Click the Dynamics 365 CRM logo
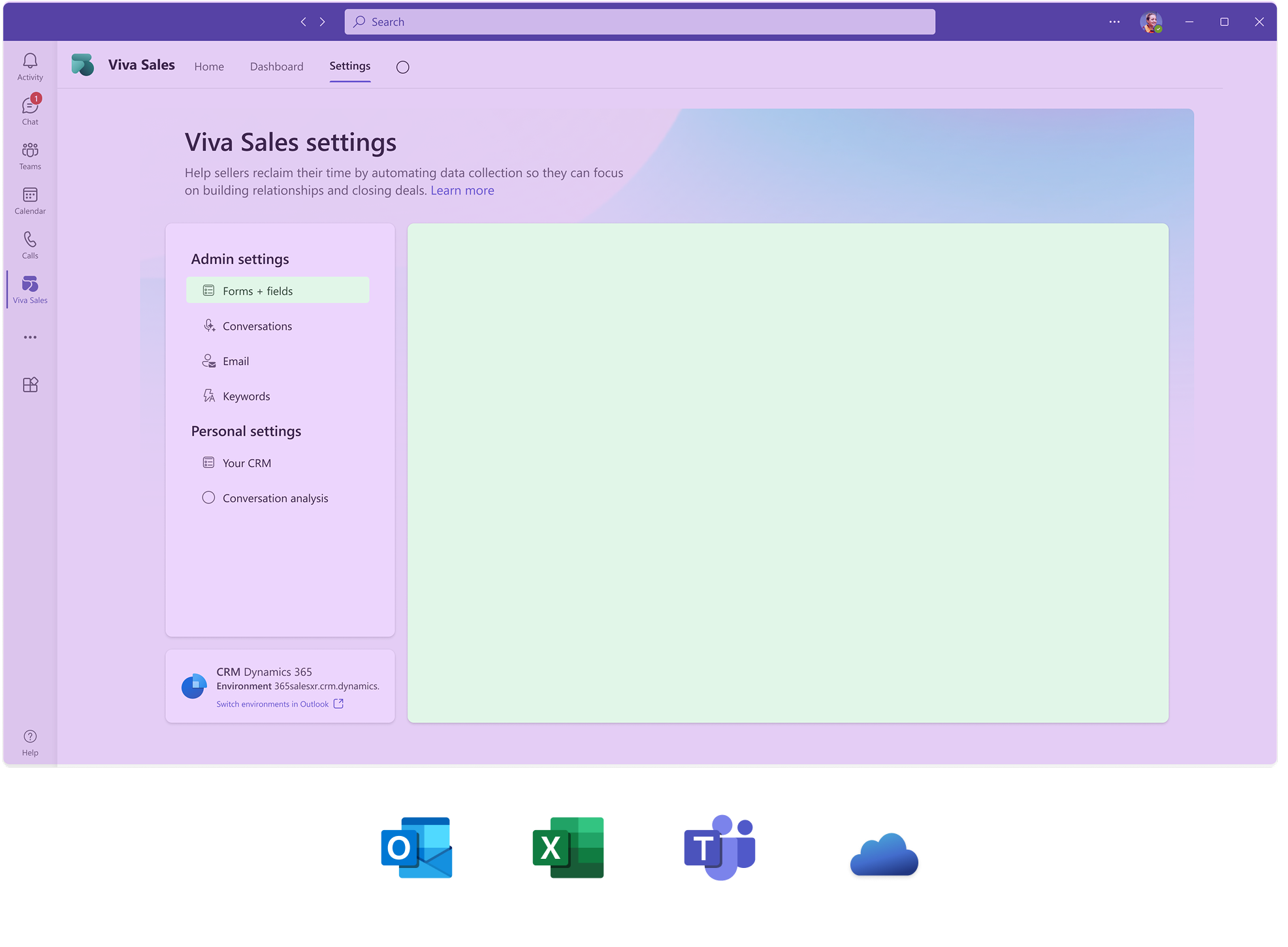The height and width of the screenshot is (947, 1288). (x=194, y=686)
